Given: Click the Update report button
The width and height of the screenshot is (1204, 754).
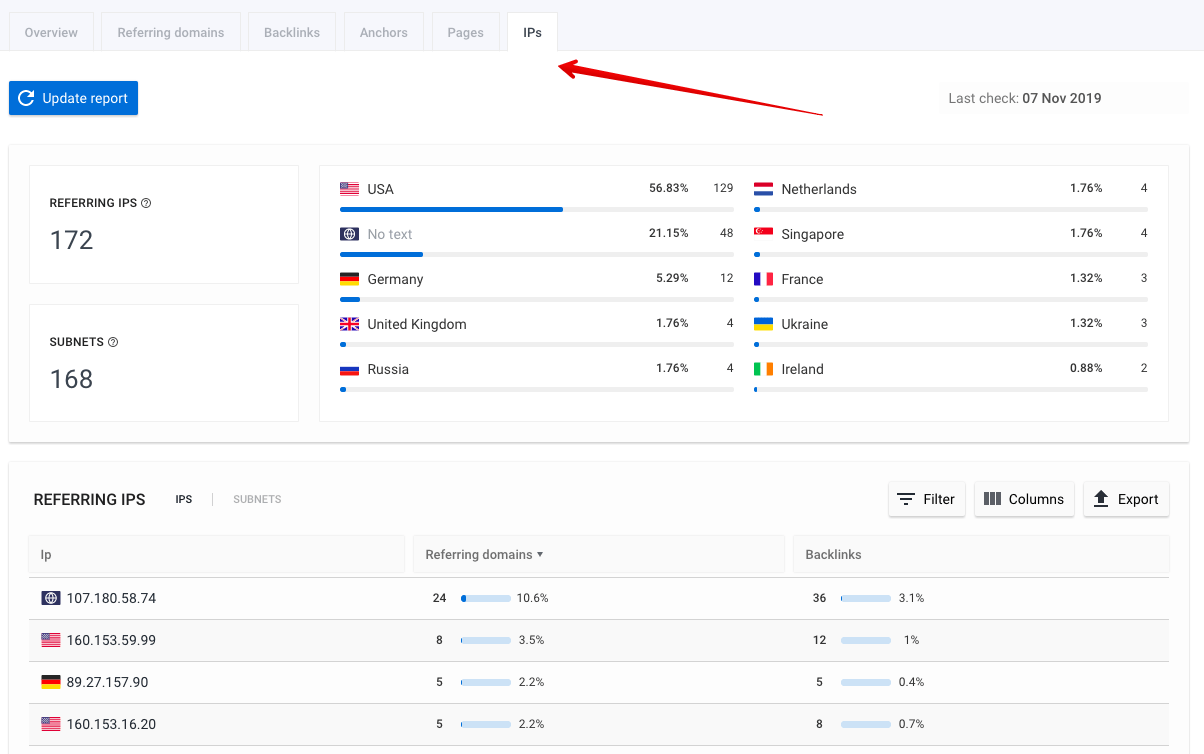Looking at the screenshot, I should click(73, 98).
